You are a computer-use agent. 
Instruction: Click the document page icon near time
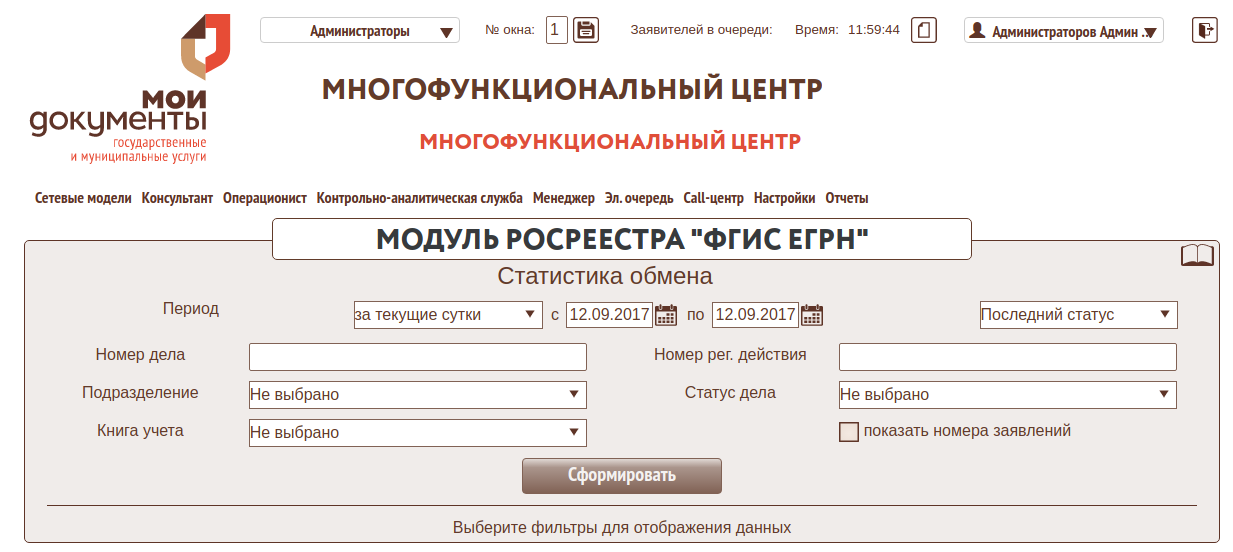pos(925,30)
